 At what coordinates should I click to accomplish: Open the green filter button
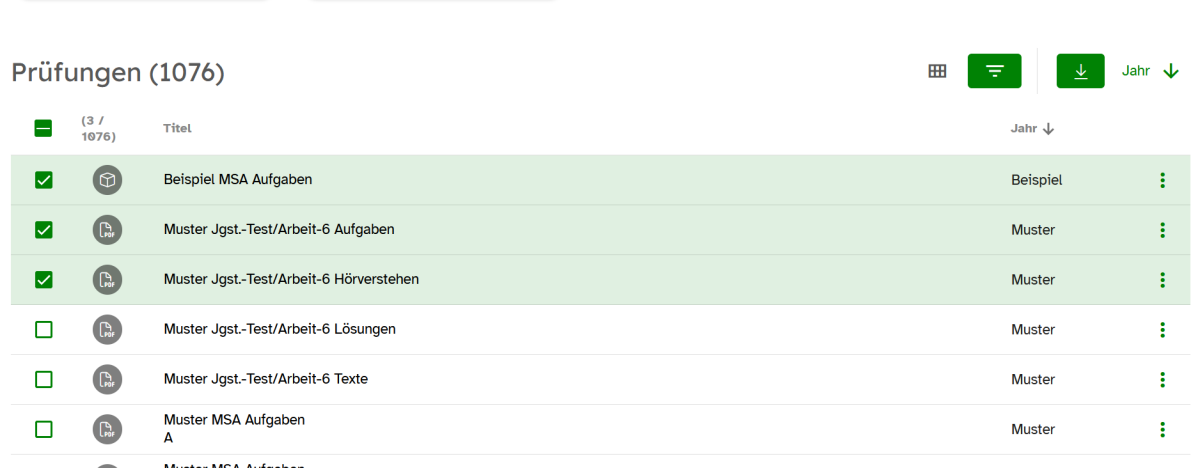[994, 71]
